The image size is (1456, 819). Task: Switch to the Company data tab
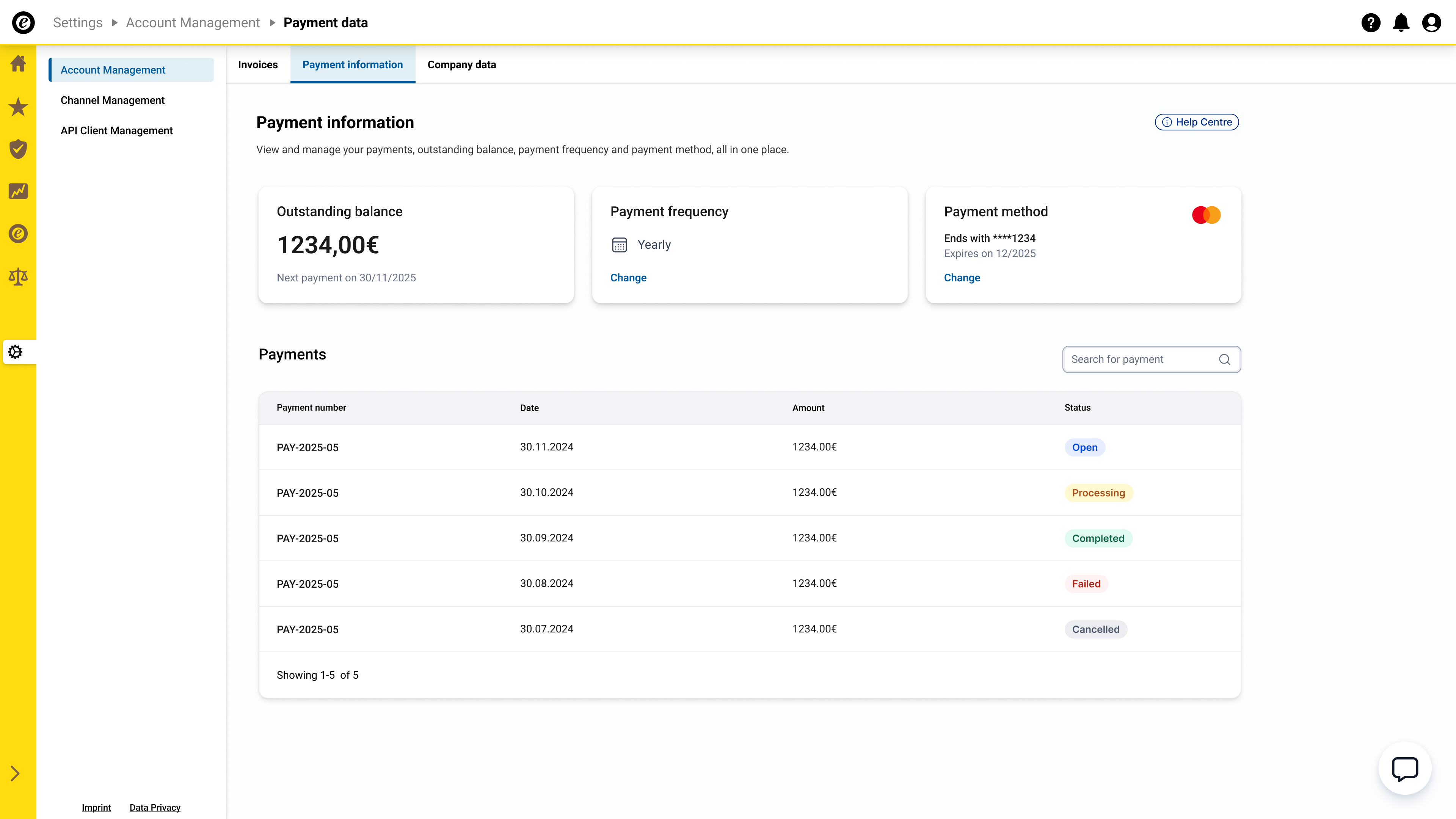click(x=462, y=64)
